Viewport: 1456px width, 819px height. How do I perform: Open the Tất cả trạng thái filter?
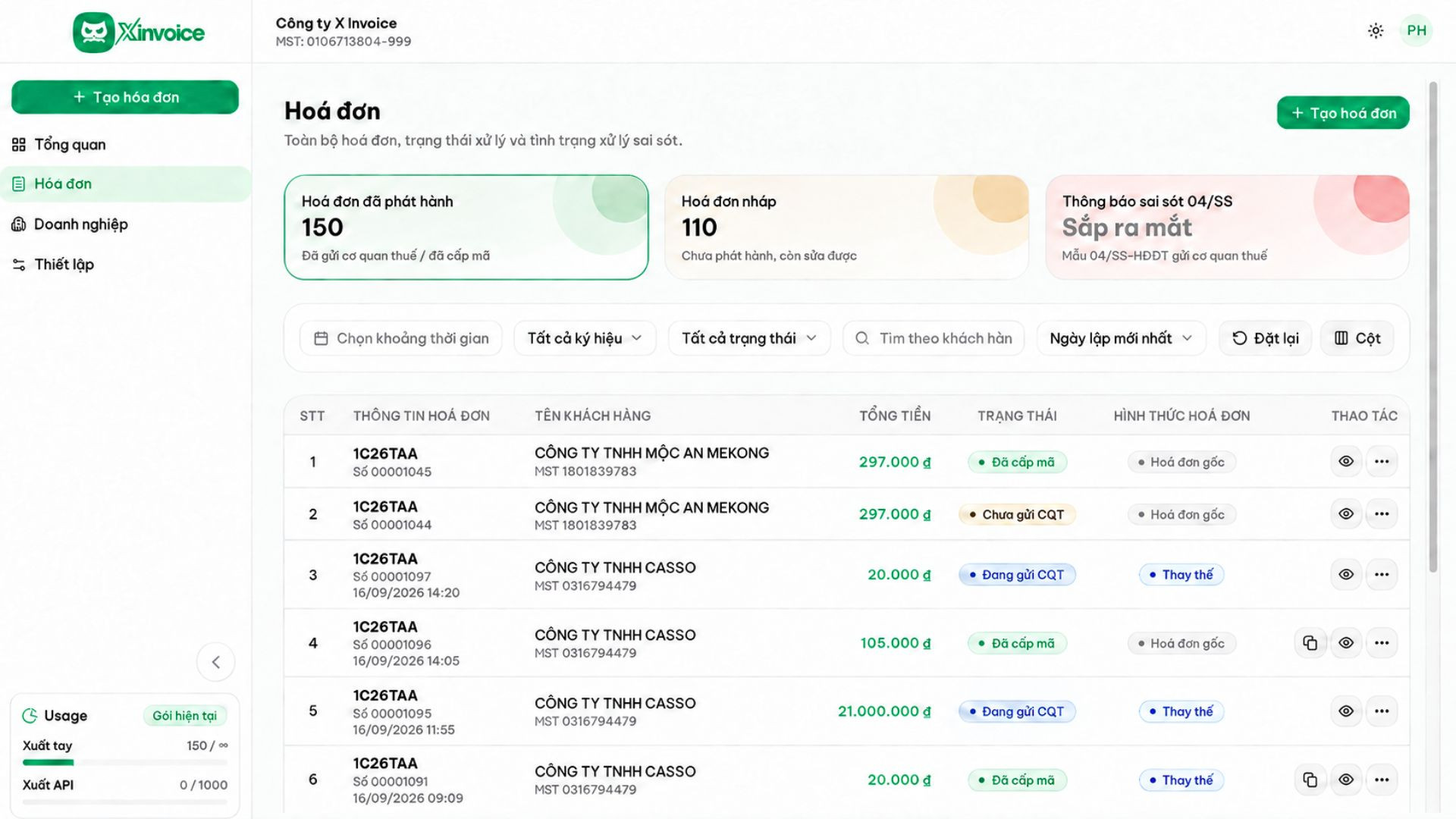749,338
